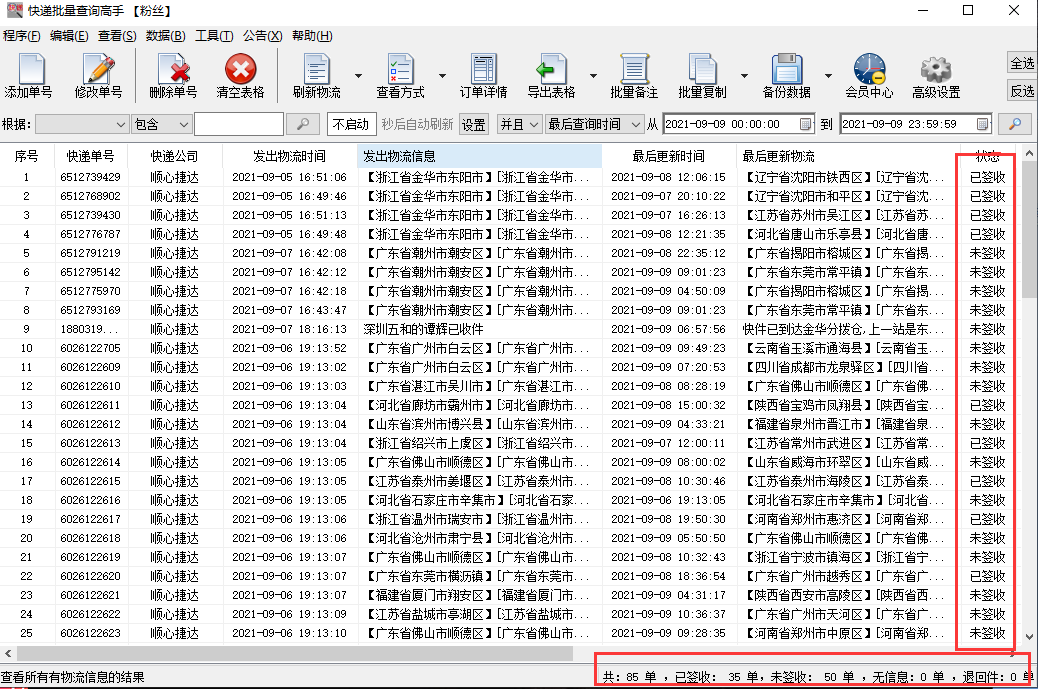Click the 备份数据 backup data icon
Viewport: 1038px width, 689px height.
[x=789, y=75]
